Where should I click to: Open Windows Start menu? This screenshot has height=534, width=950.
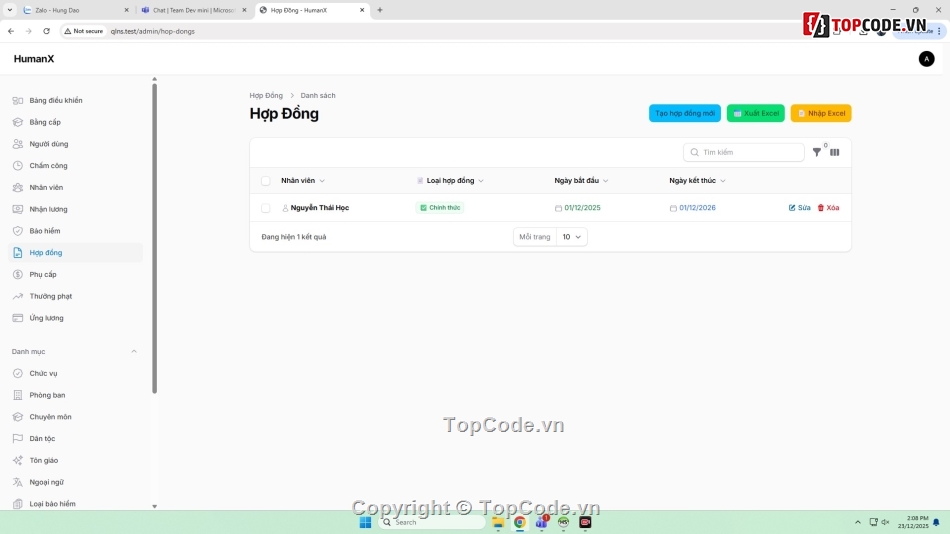pyautogui.click(x=365, y=522)
